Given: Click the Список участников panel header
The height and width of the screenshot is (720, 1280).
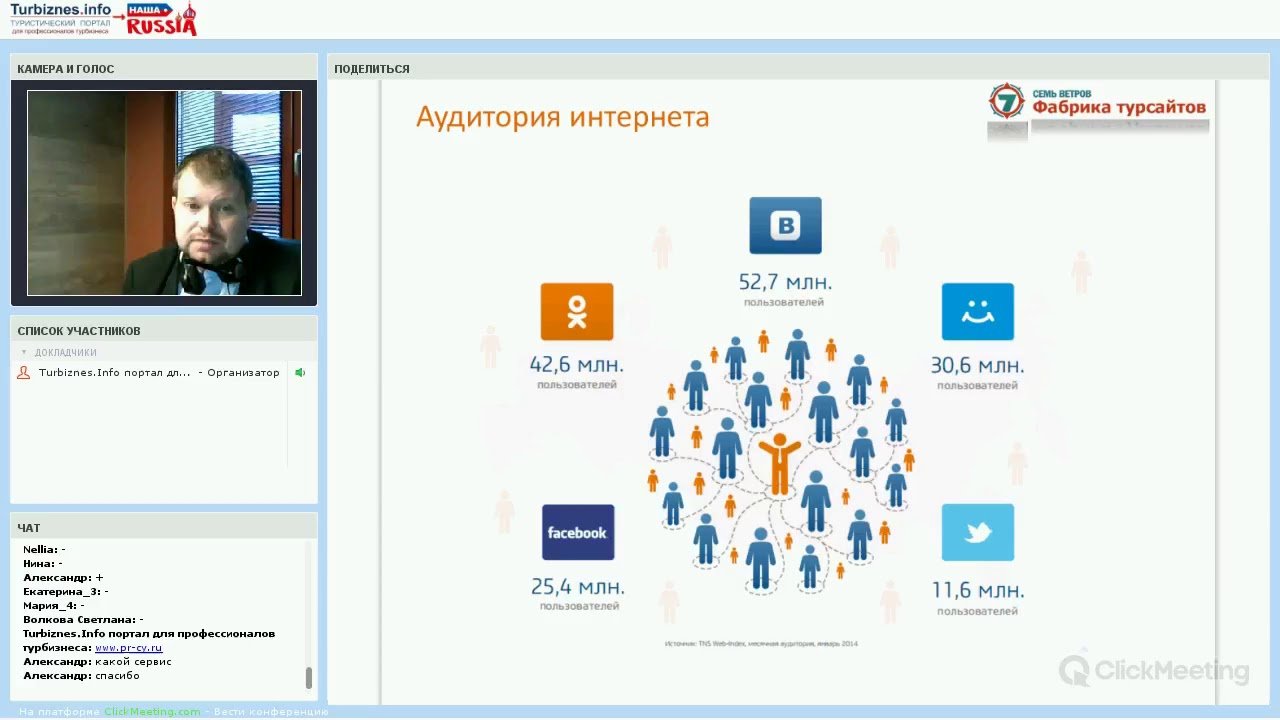Looking at the screenshot, I should (x=164, y=331).
